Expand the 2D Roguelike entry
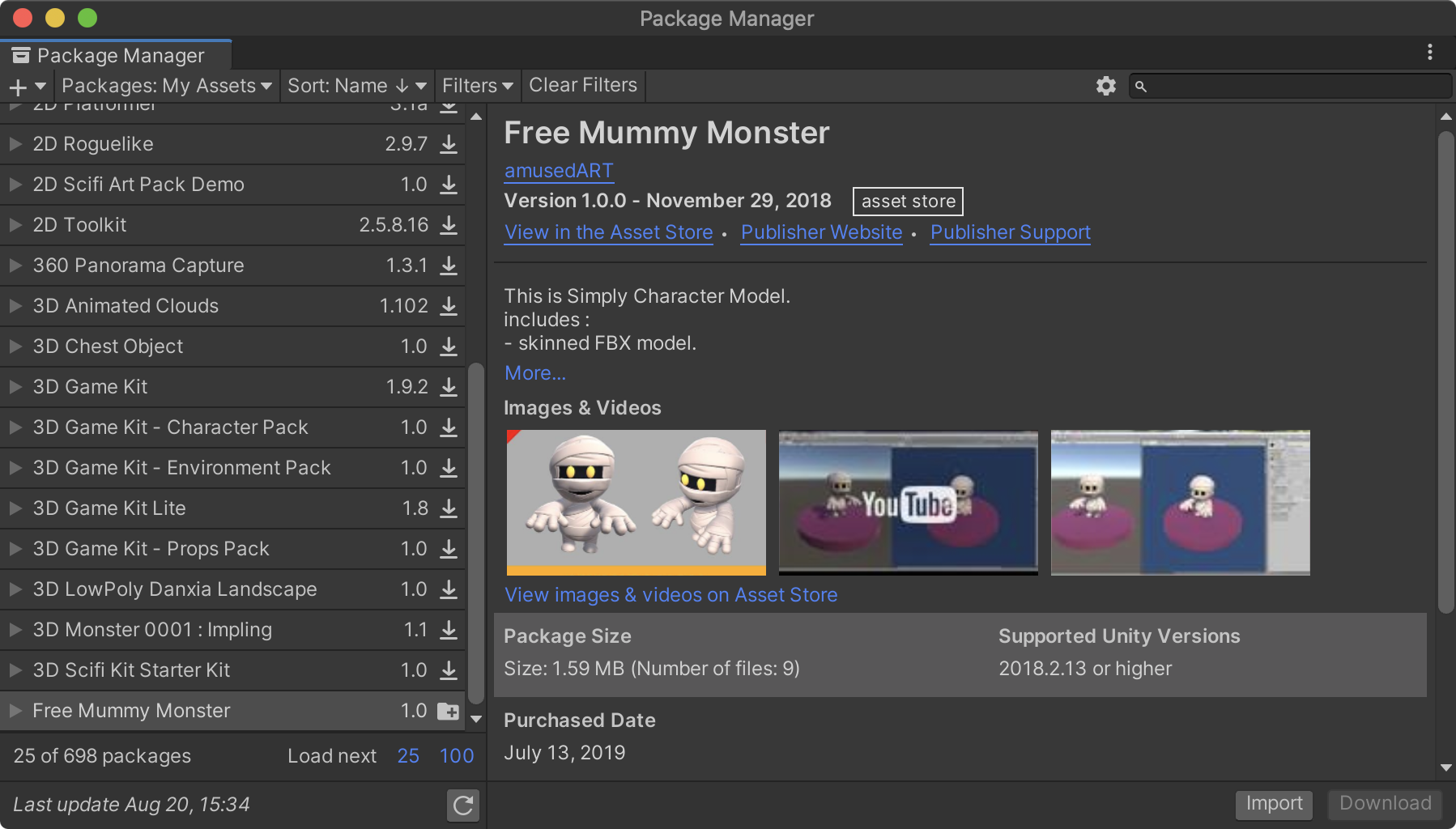 pos(15,144)
